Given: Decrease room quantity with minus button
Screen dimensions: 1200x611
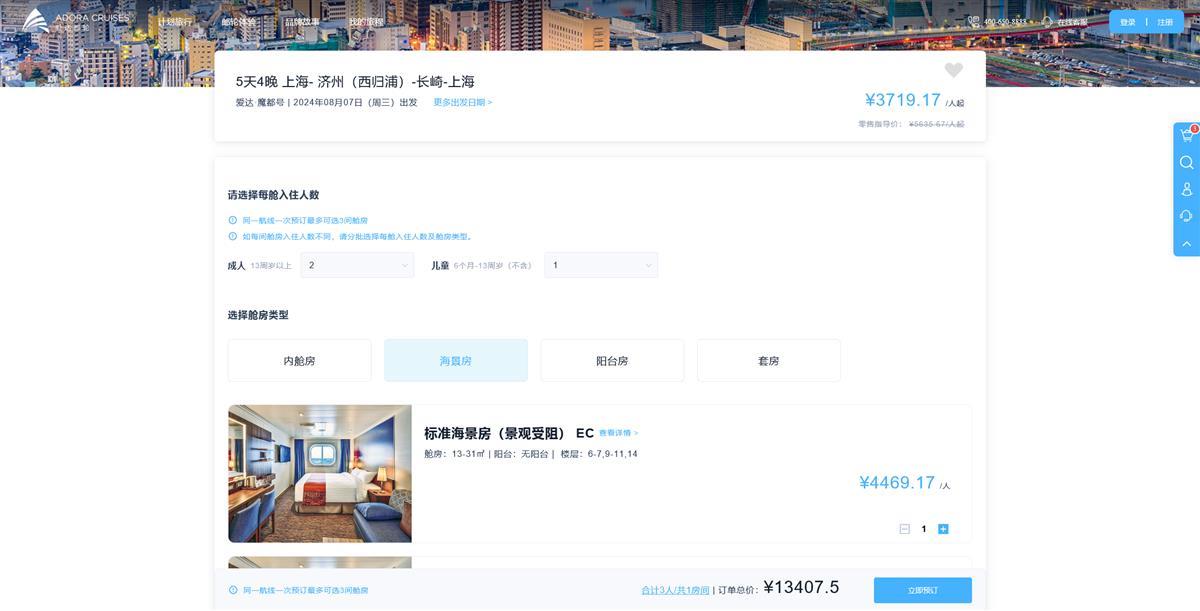Looking at the screenshot, I should (x=904, y=529).
